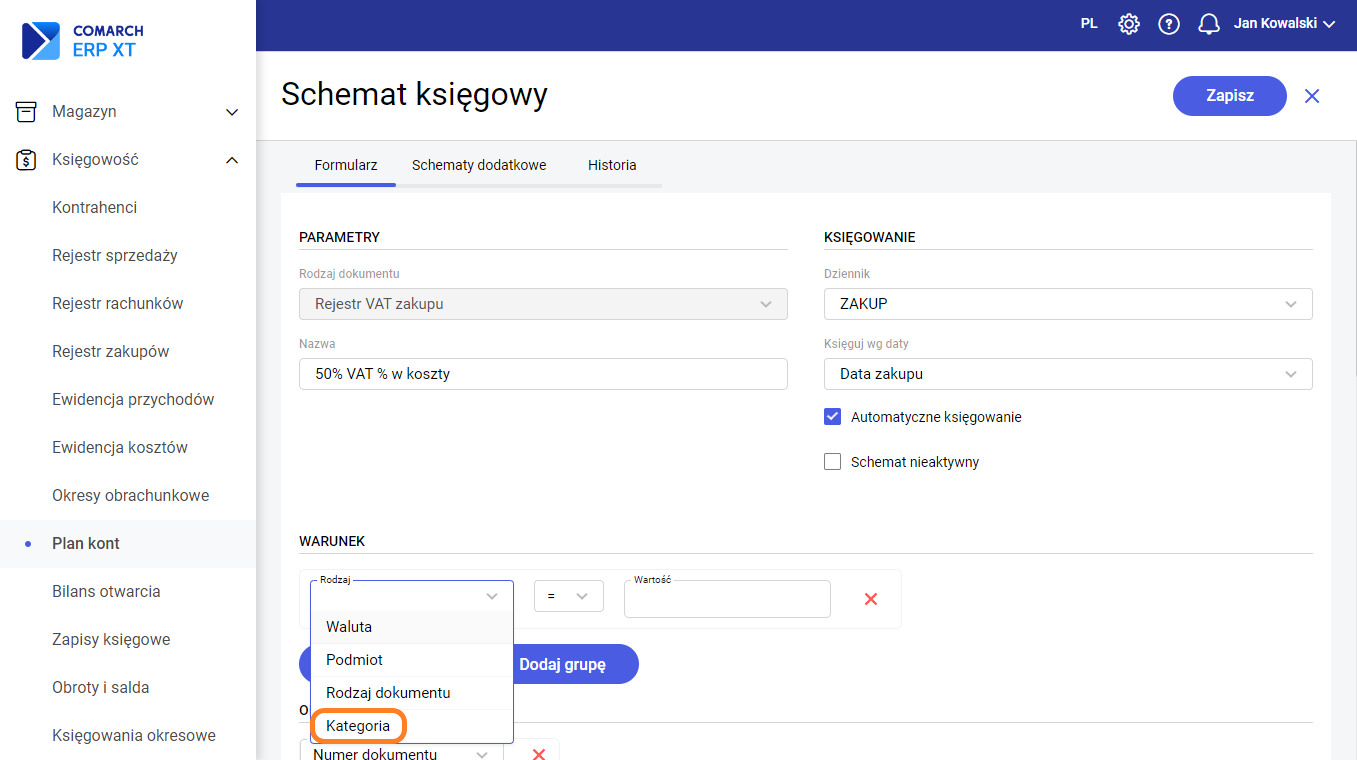This screenshot has width=1357, height=760.
Task: Click the Comarch ERP XT logo
Action: (82, 41)
